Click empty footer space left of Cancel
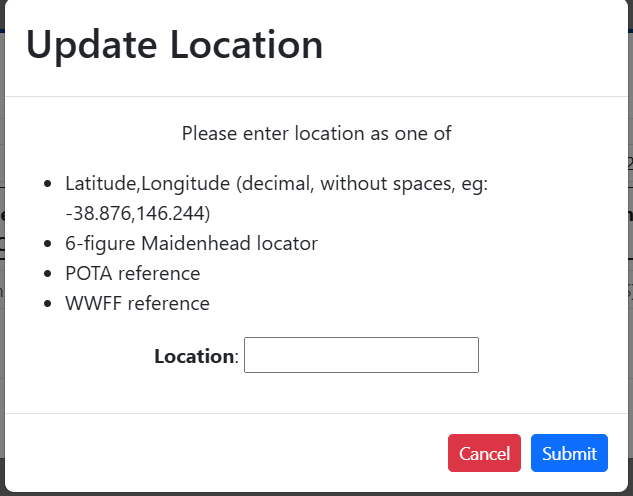Viewport: 633px width, 496px height. [x=220, y=453]
